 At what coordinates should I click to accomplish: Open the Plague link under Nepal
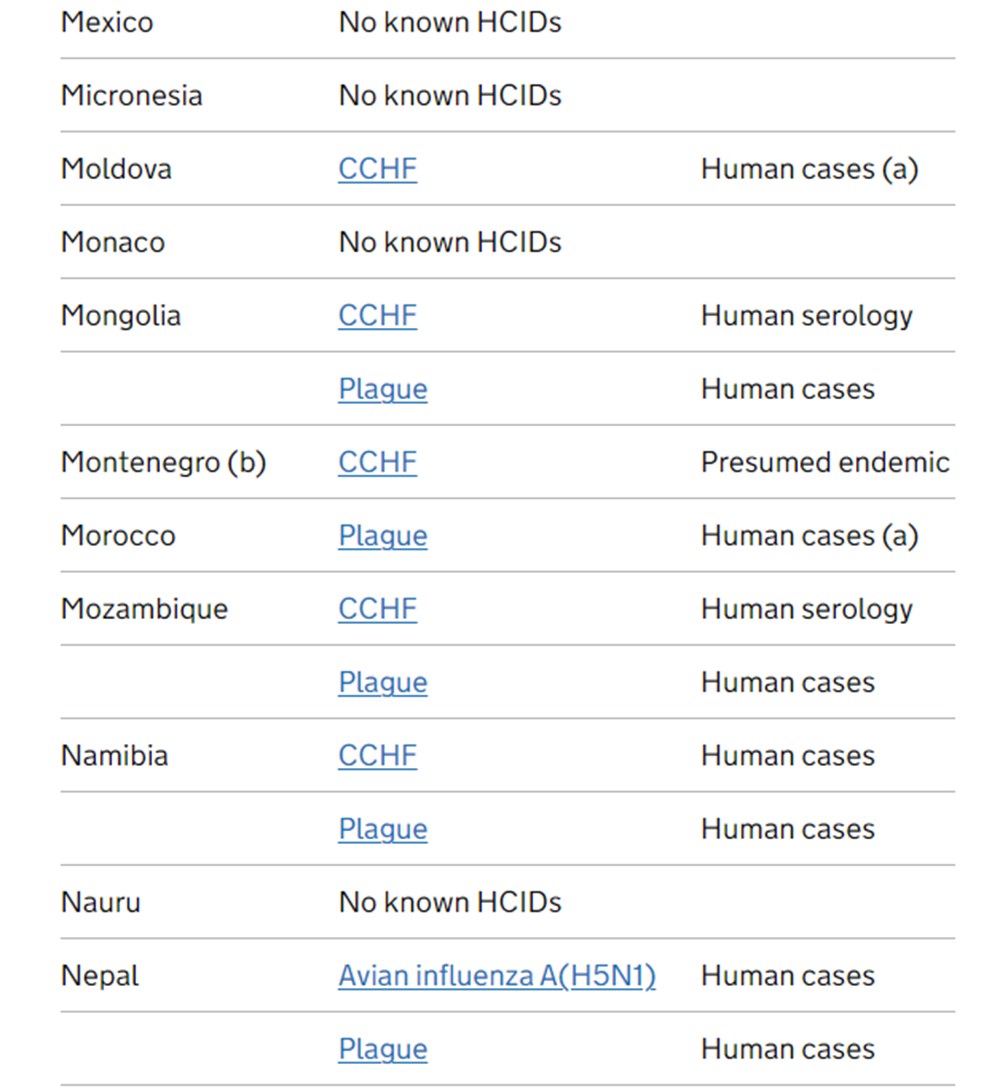point(382,1049)
